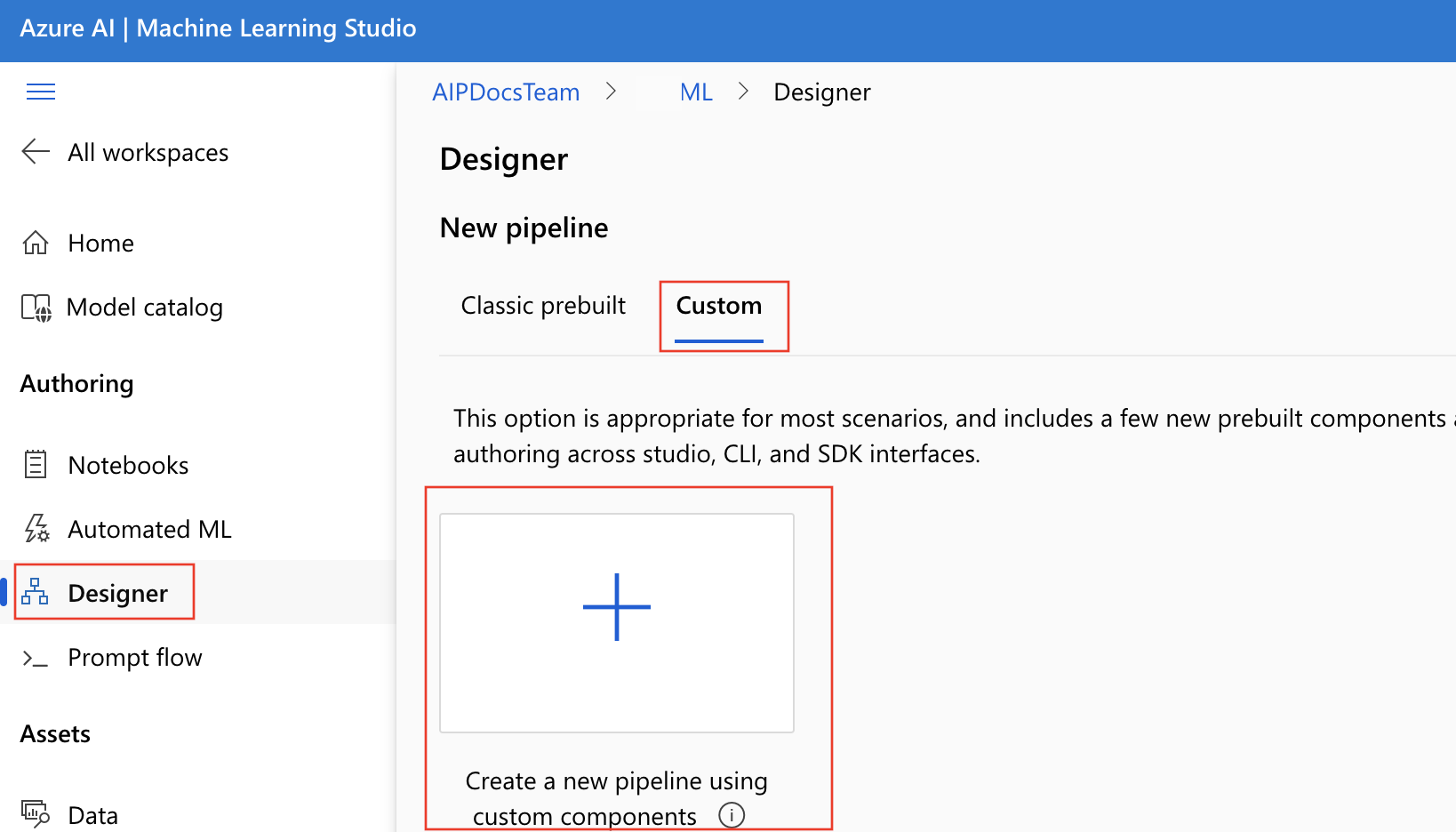Click the Data icon under Assets
Viewport: 1456px width, 832px height.
tap(36, 813)
